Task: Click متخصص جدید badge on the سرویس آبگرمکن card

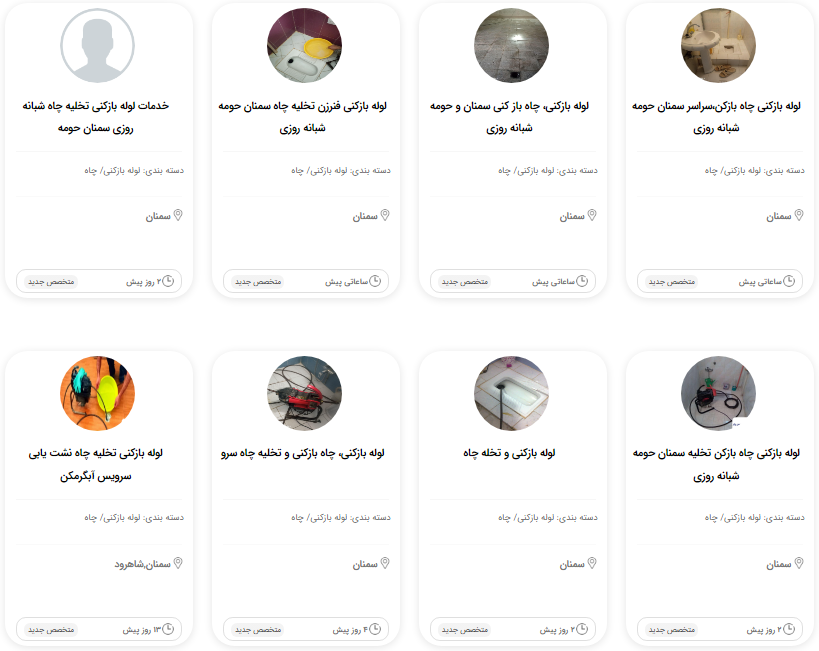Action: [51, 630]
